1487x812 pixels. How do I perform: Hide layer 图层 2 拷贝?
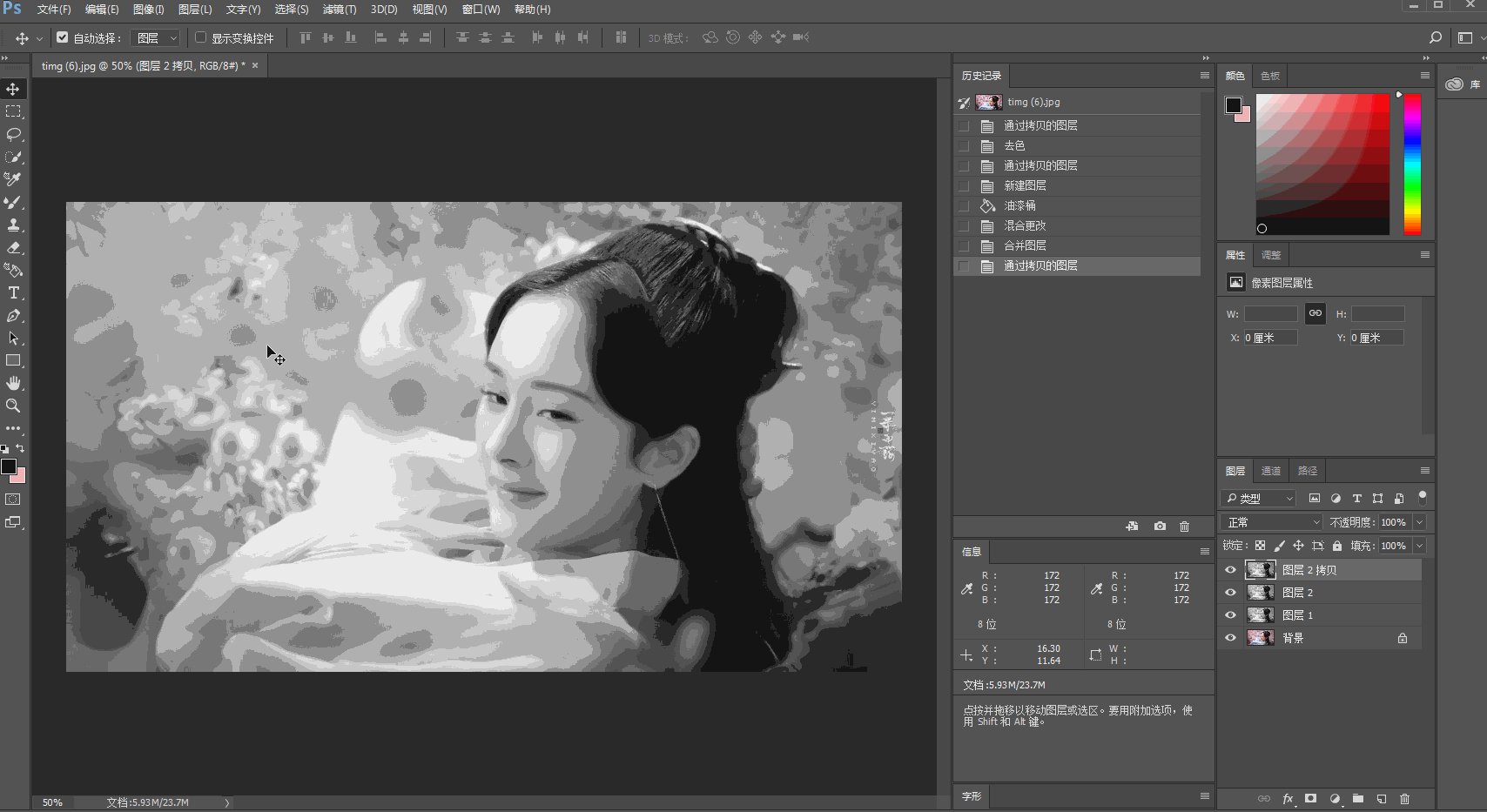point(1230,570)
